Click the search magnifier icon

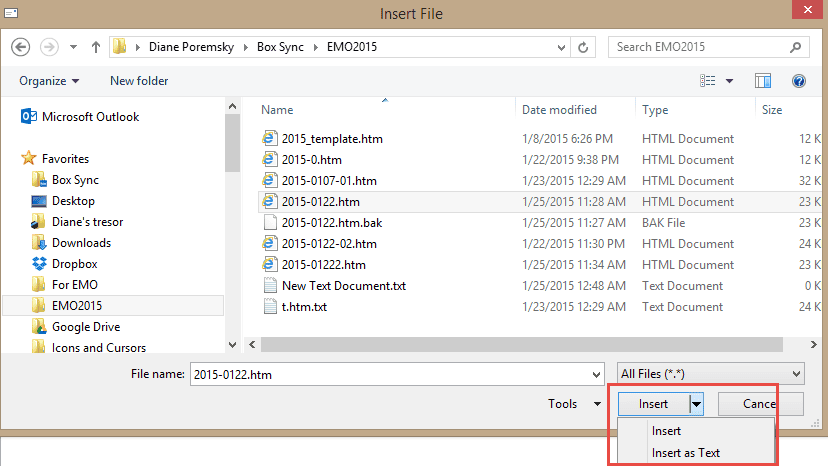coord(795,47)
